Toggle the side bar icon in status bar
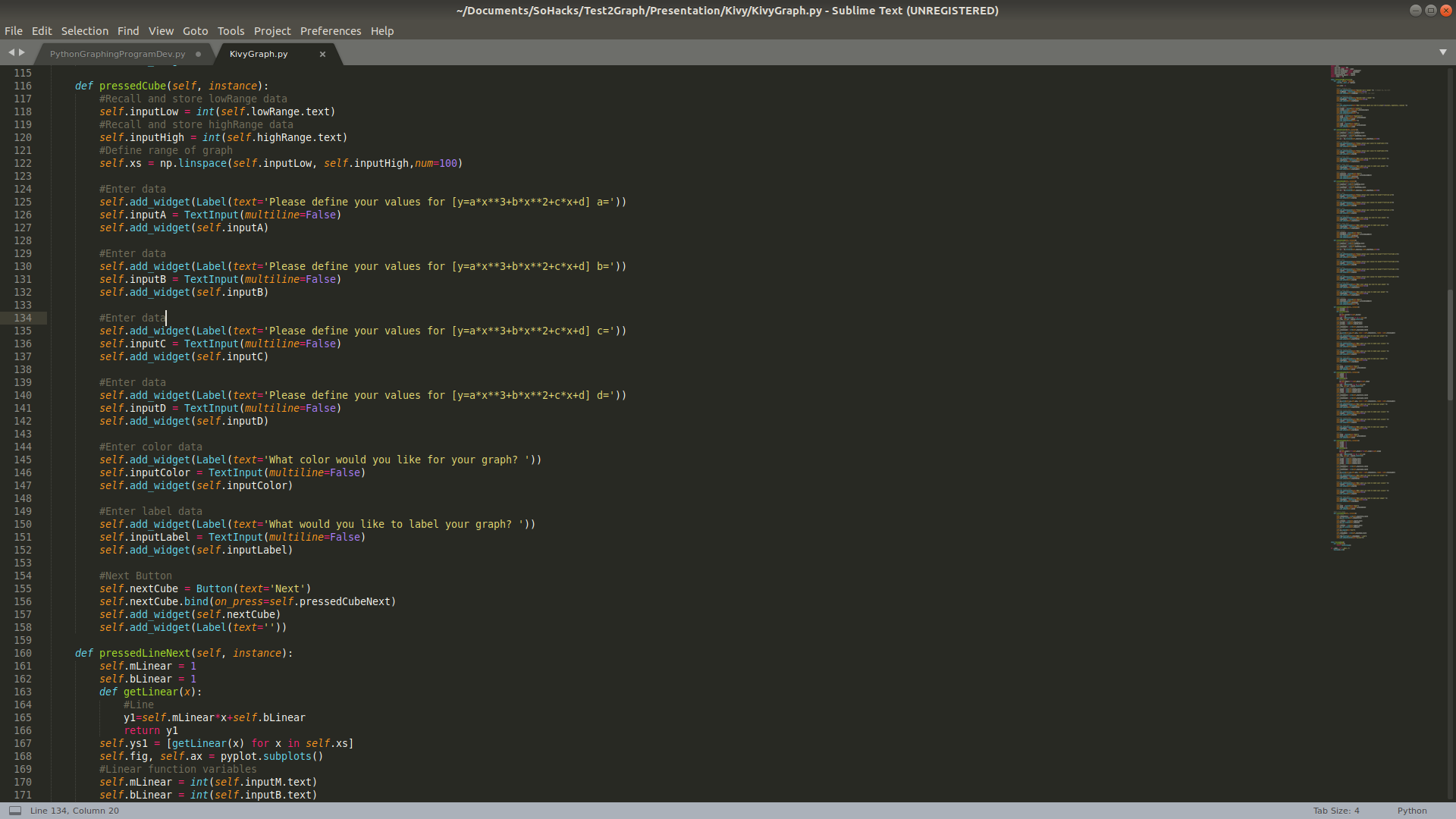1456x819 pixels. click(x=14, y=811)
